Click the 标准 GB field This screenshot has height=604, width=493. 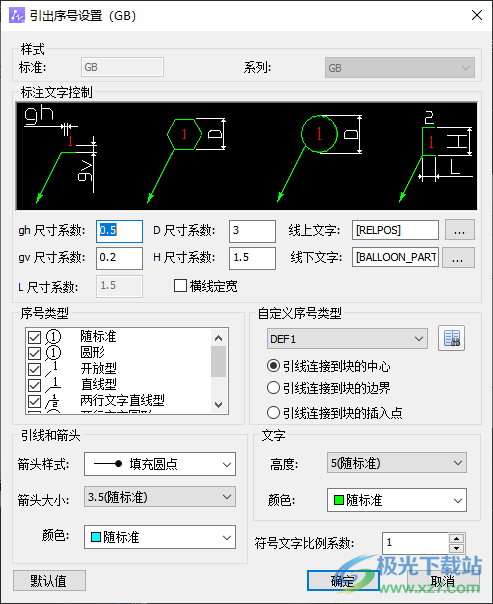(122, 67)
